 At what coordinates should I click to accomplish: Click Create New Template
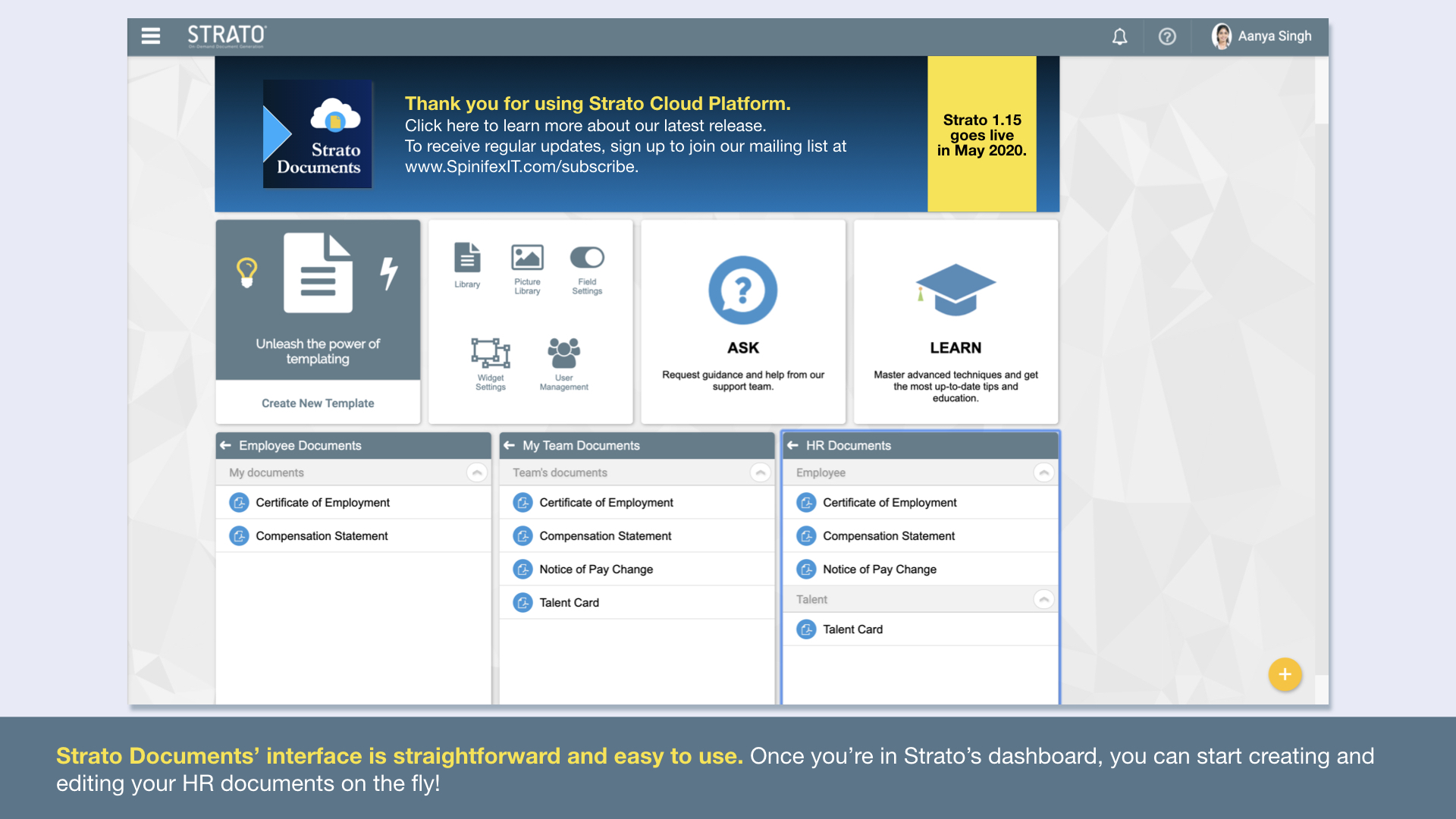(318, 403)
